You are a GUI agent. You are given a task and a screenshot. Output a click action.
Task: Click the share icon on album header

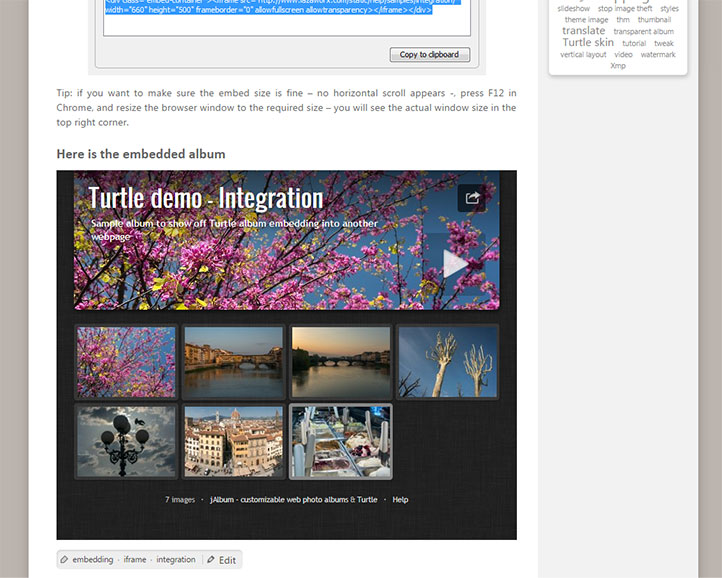(x=472, y=198)
